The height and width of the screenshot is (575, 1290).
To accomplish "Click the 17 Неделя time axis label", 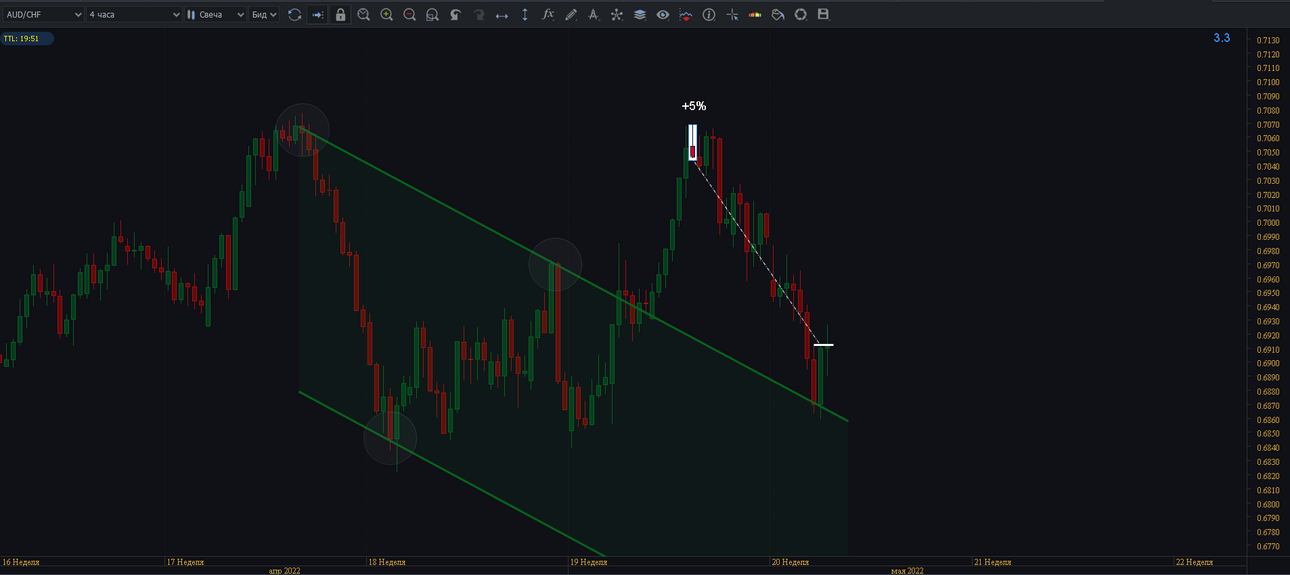I will pos(185,562).
